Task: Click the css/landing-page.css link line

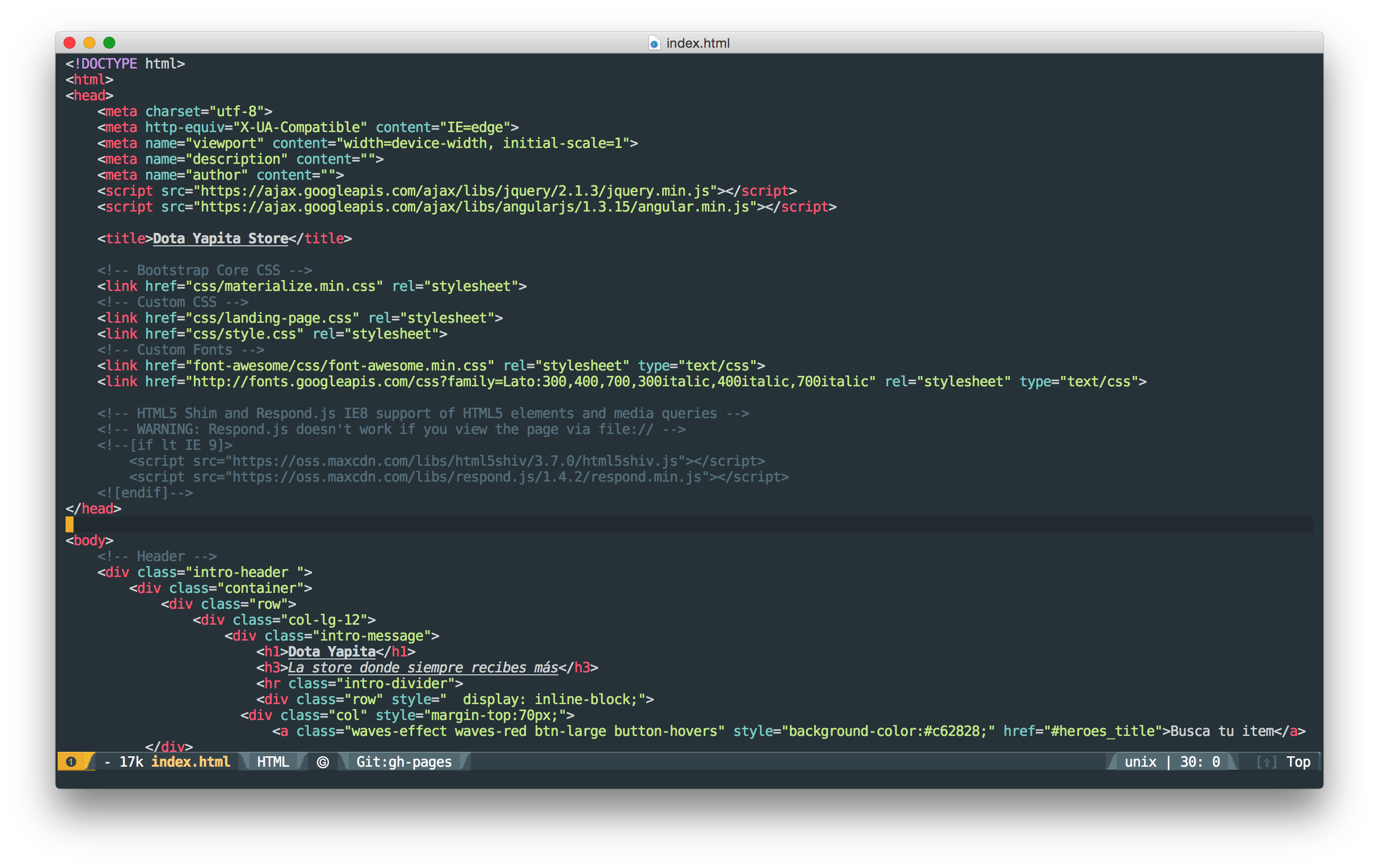Action: pyautogui.click(x=300, y=318)
